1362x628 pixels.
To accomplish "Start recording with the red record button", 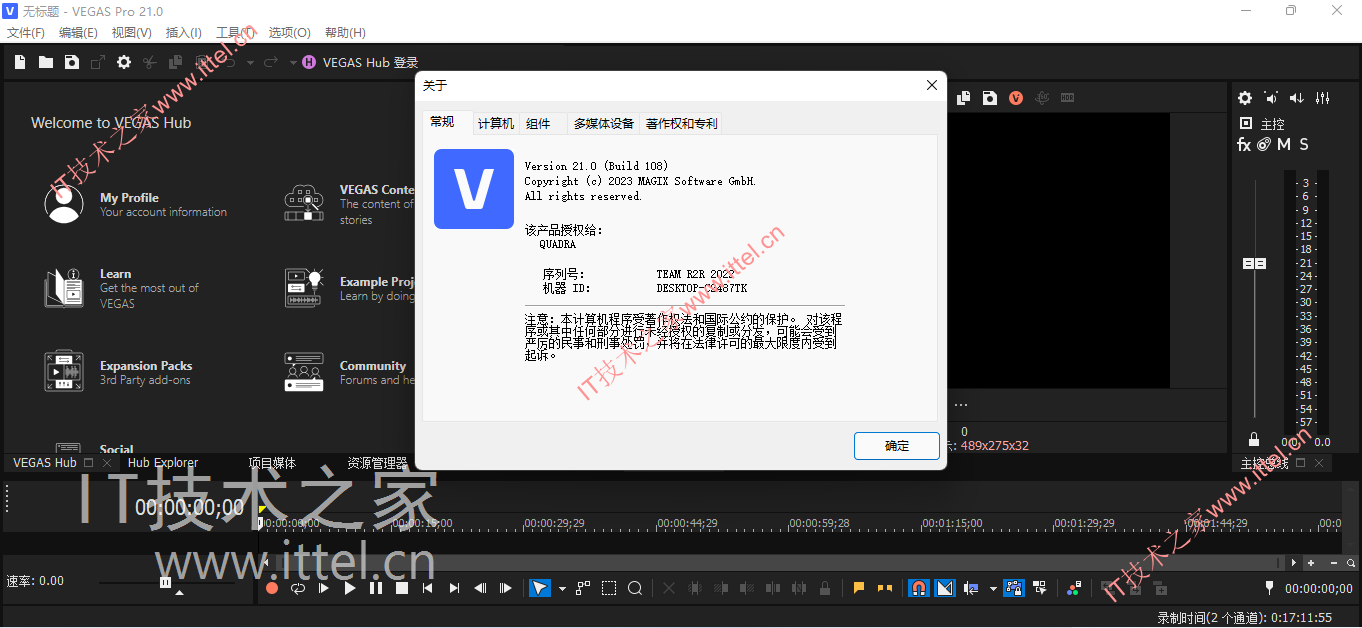I will click(x=272, y=588).
